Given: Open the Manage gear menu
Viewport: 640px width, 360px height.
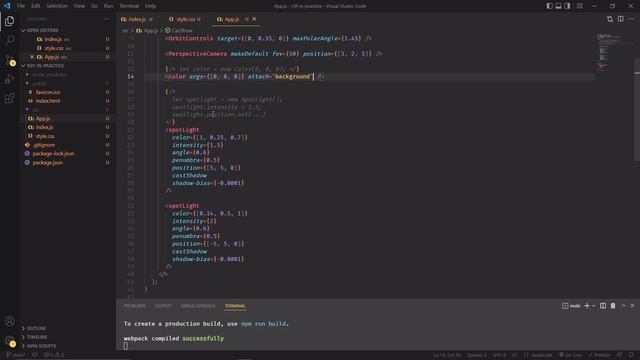Looking at the screenshot, I should point(9,340).
